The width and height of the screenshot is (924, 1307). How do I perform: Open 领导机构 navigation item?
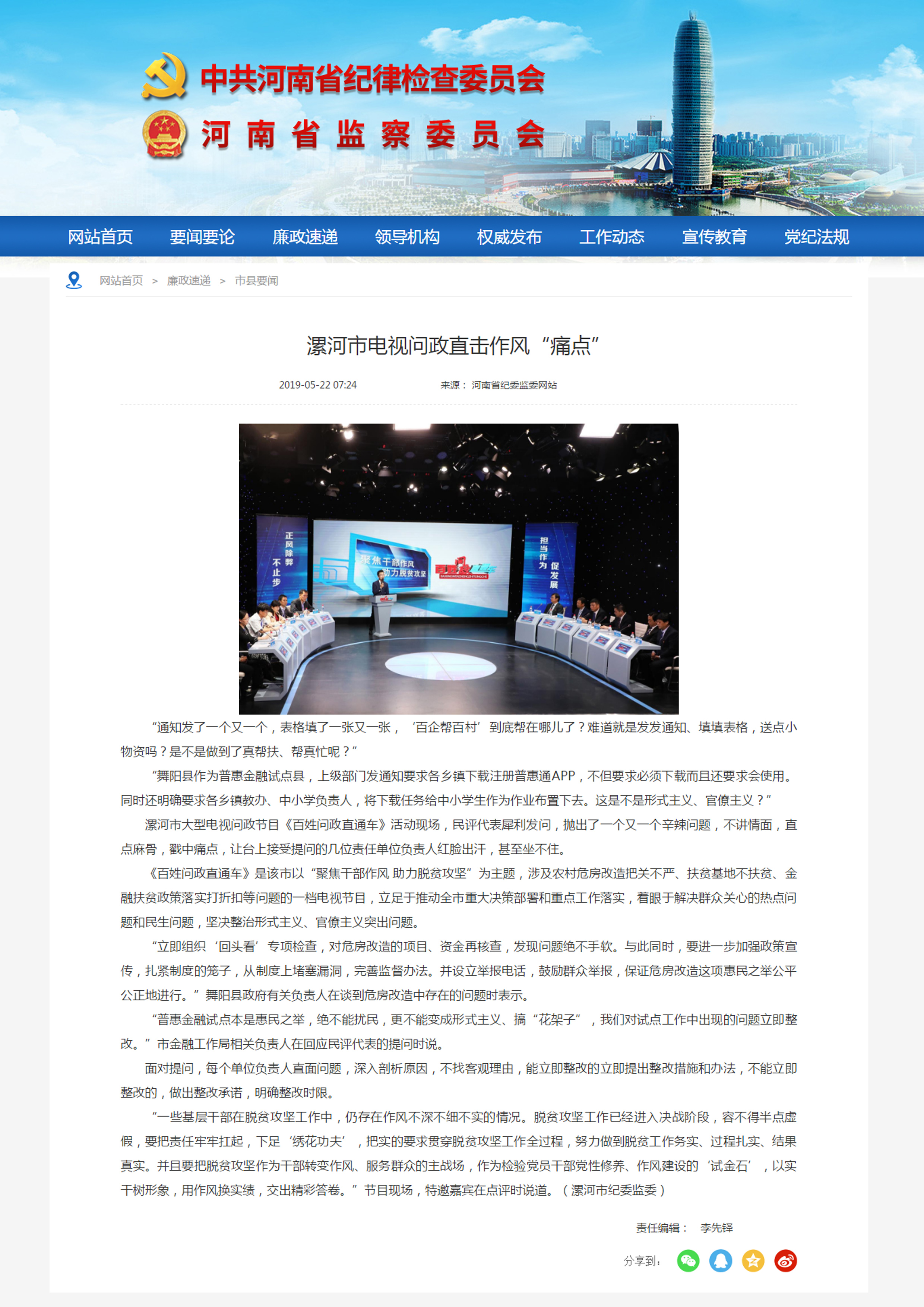click(407, 237)
